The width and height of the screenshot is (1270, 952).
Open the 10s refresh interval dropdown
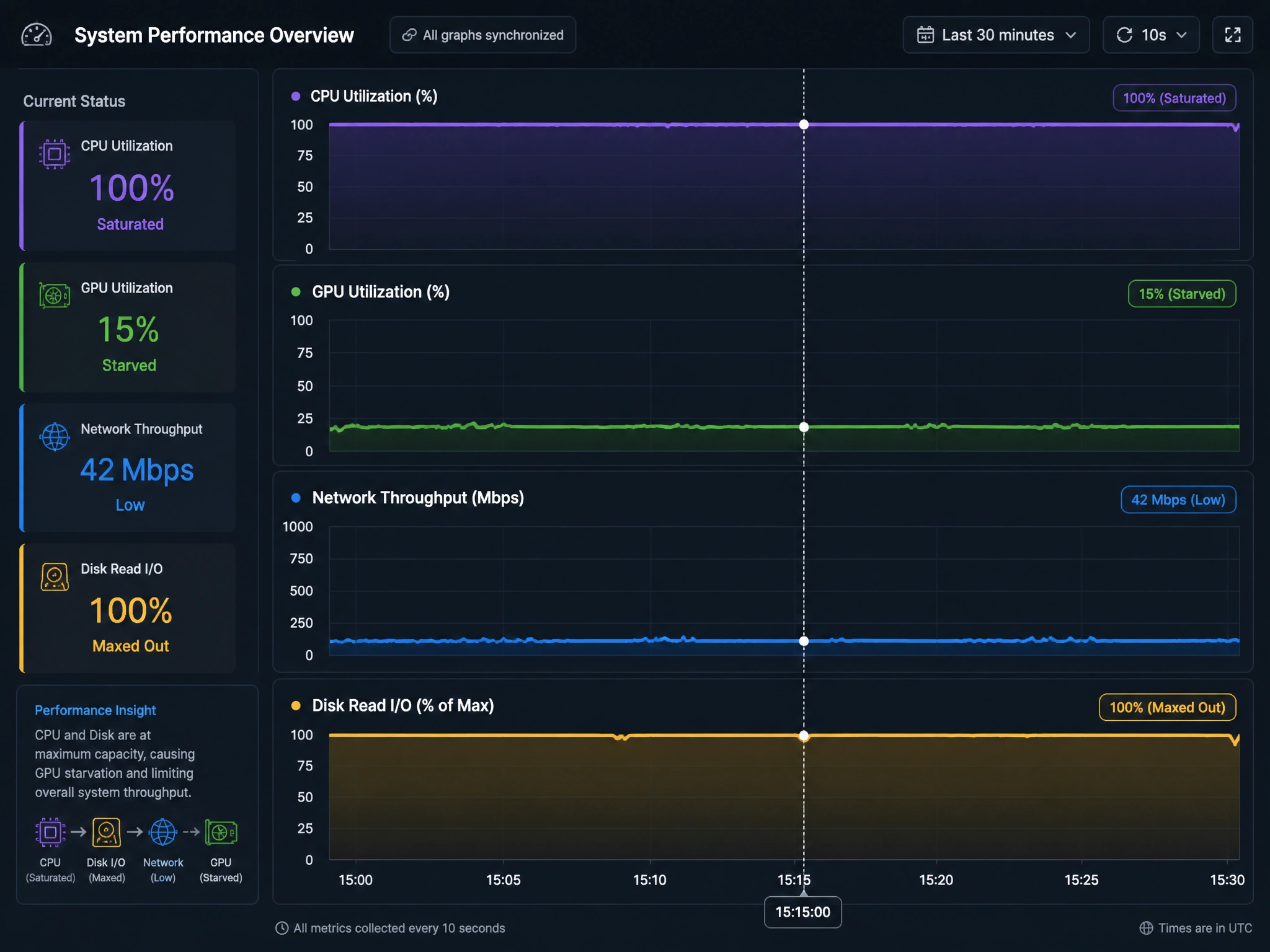coord(1151,35)
